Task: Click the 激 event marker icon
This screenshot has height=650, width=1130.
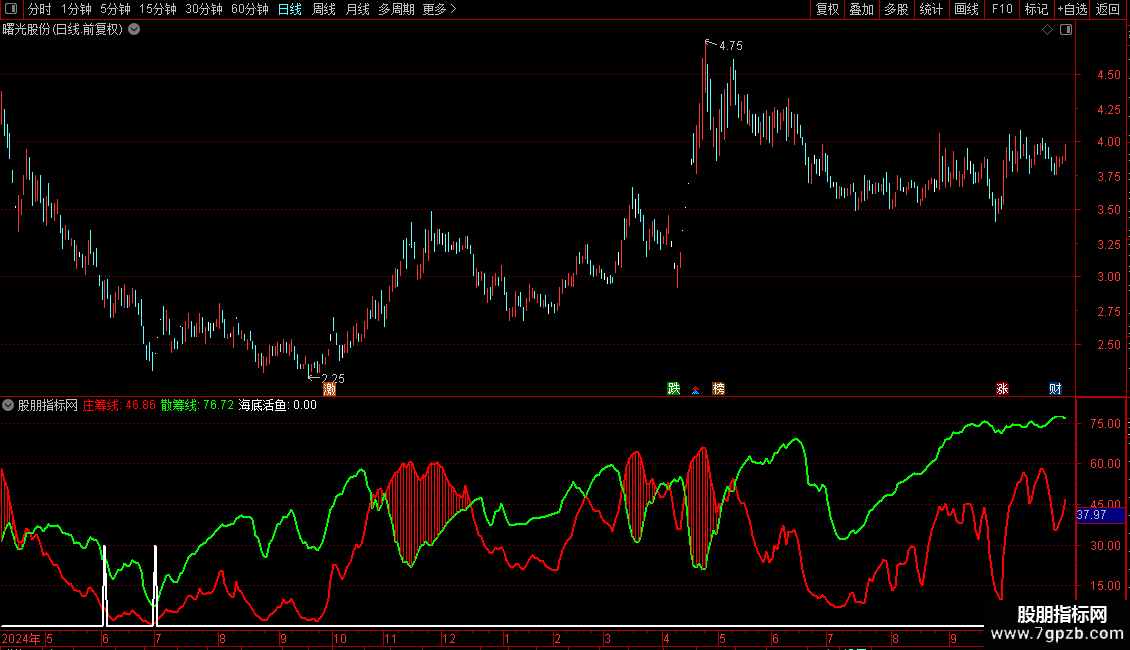Action: coord(329,389)
